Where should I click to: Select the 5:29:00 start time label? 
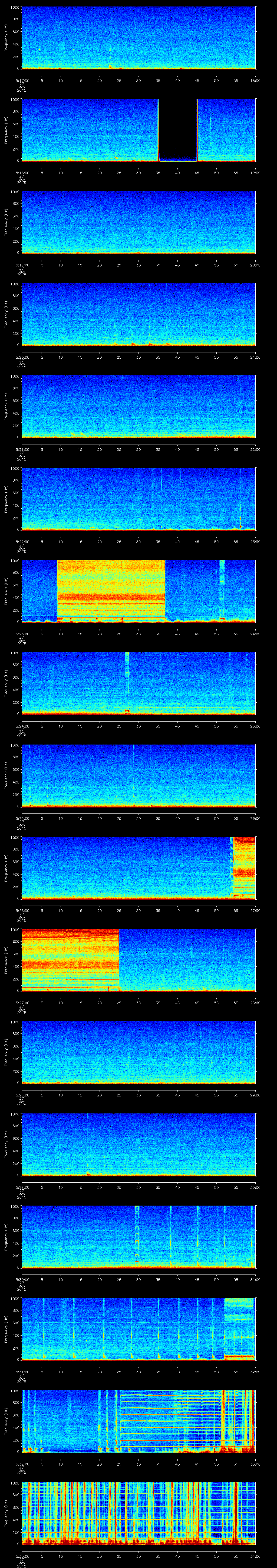point(22,1187)
